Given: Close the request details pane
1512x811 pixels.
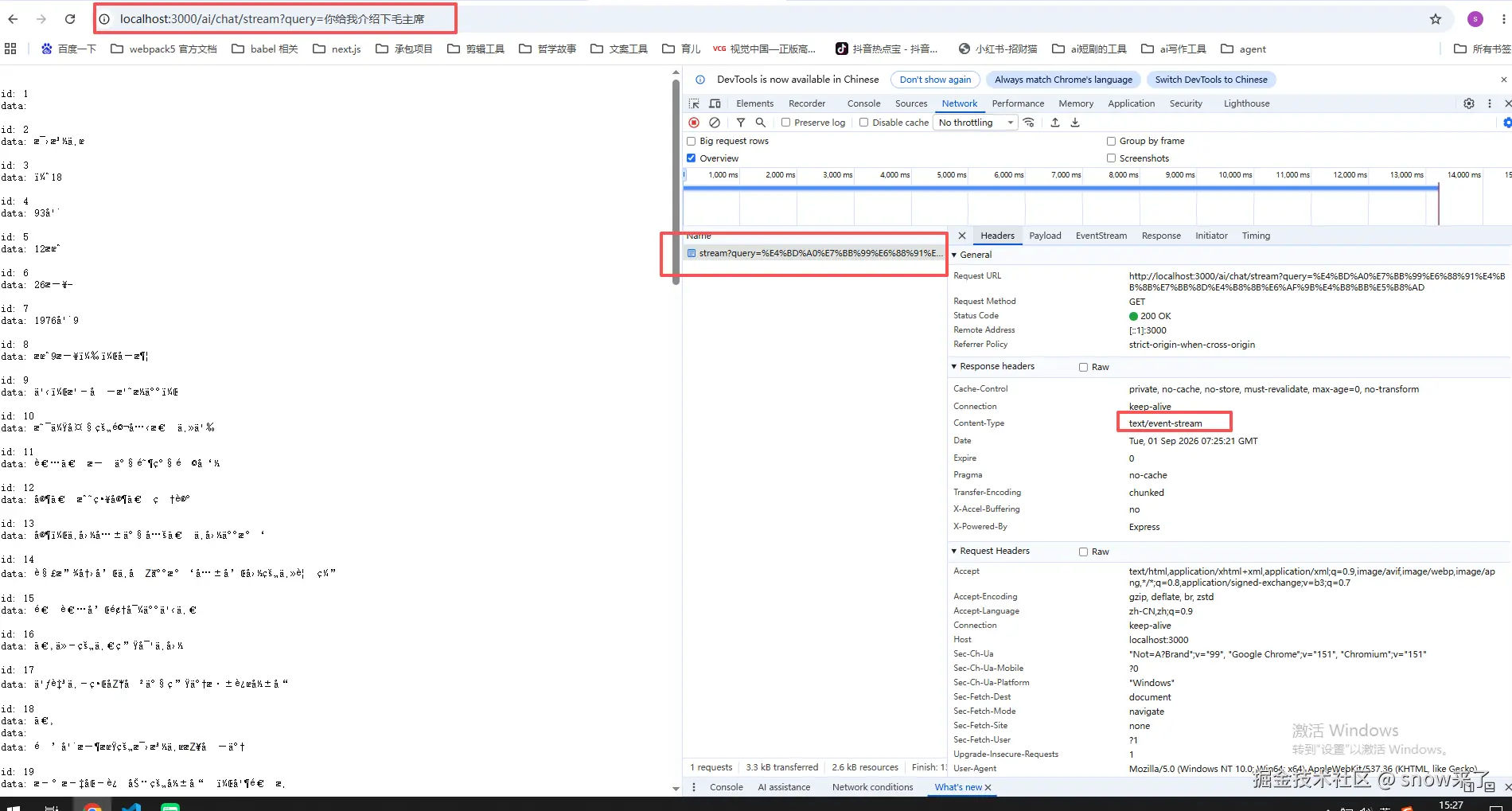Looking at the screenshot, I should (962, 236).
